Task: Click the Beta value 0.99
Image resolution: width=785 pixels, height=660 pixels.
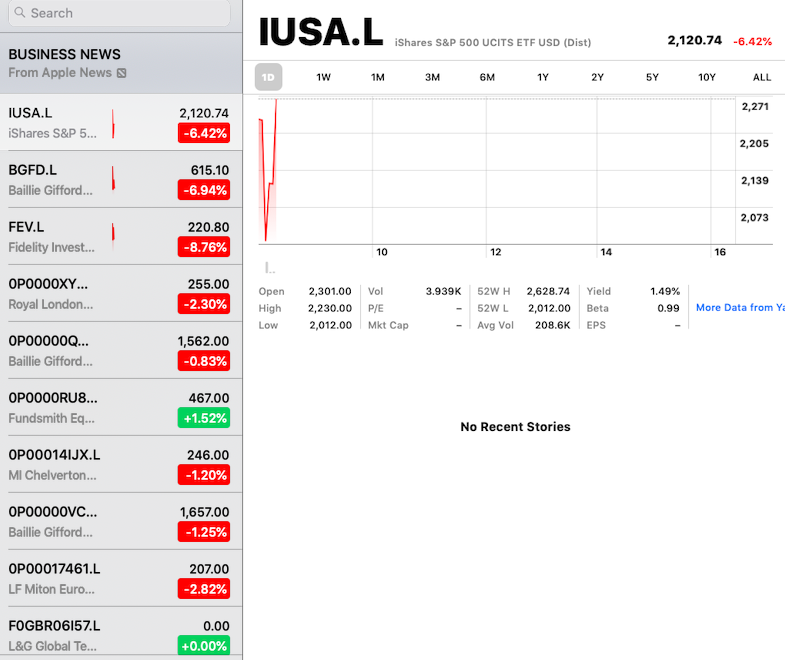Action: tap(668, 308)
